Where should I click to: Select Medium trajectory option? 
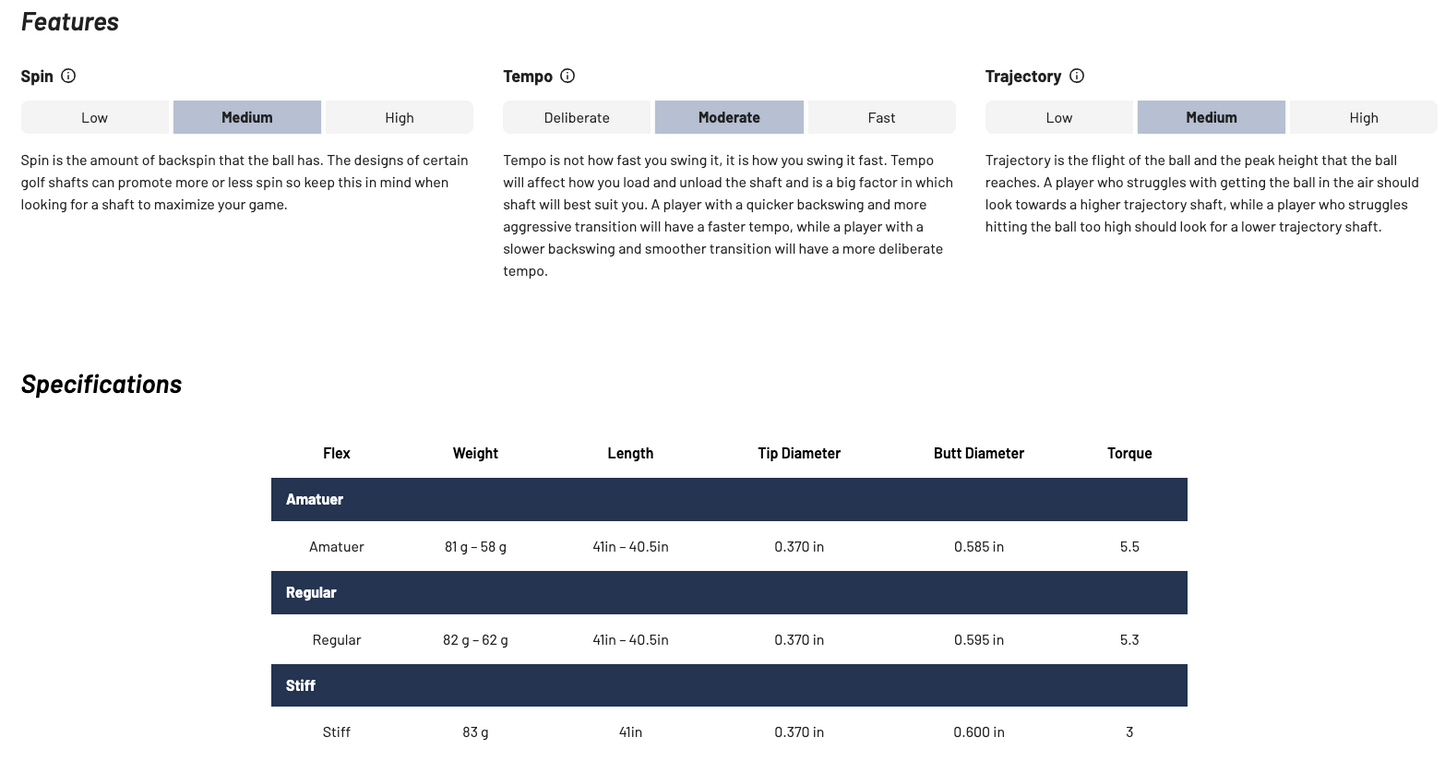click(1211, 117)
